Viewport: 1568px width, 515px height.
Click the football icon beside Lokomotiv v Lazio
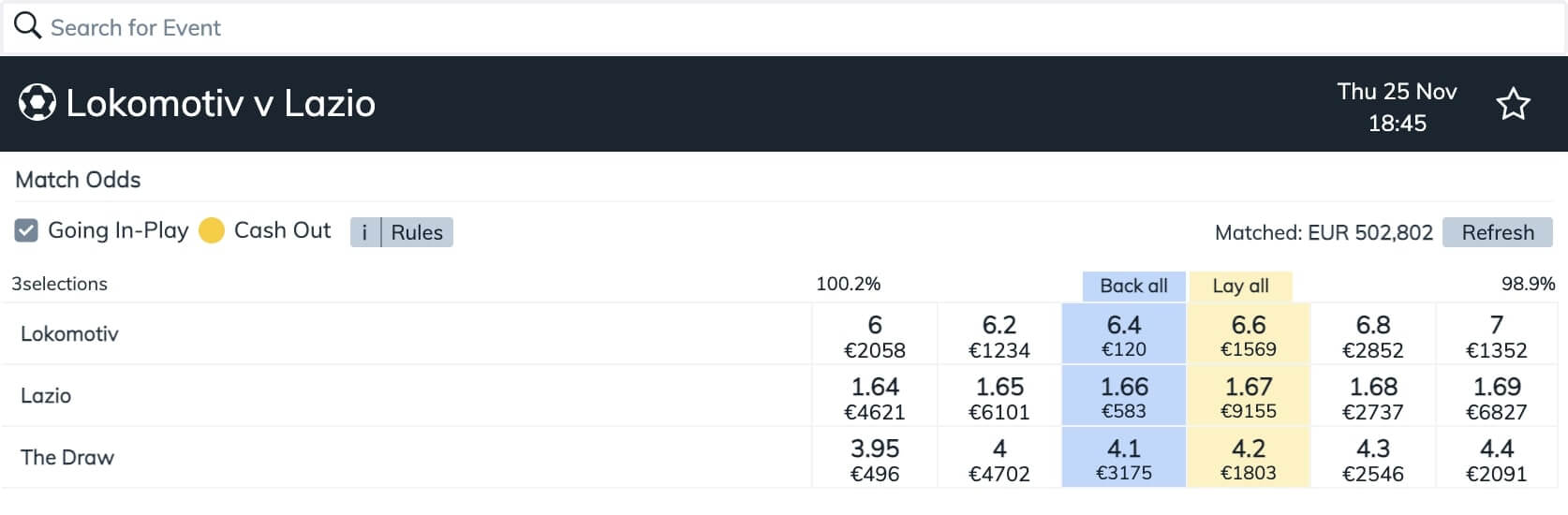(37, 103)
